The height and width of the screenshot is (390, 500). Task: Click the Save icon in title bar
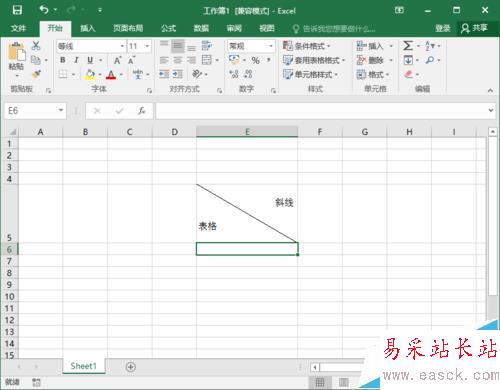point(17,10)
